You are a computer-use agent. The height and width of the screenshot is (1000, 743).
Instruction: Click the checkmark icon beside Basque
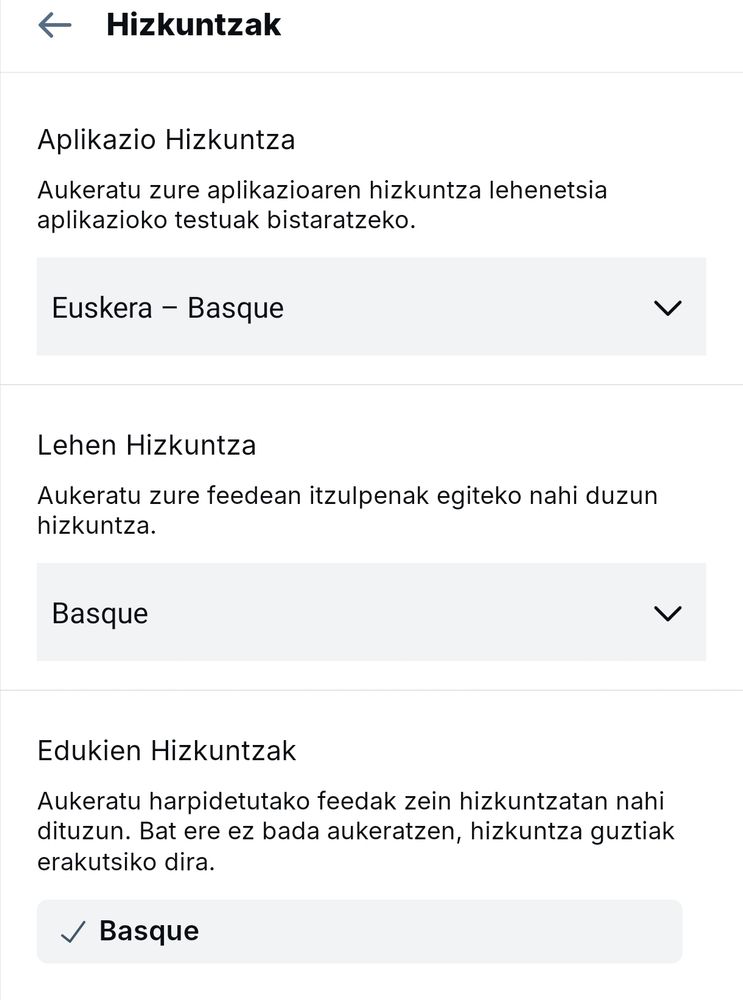(73, 932)
